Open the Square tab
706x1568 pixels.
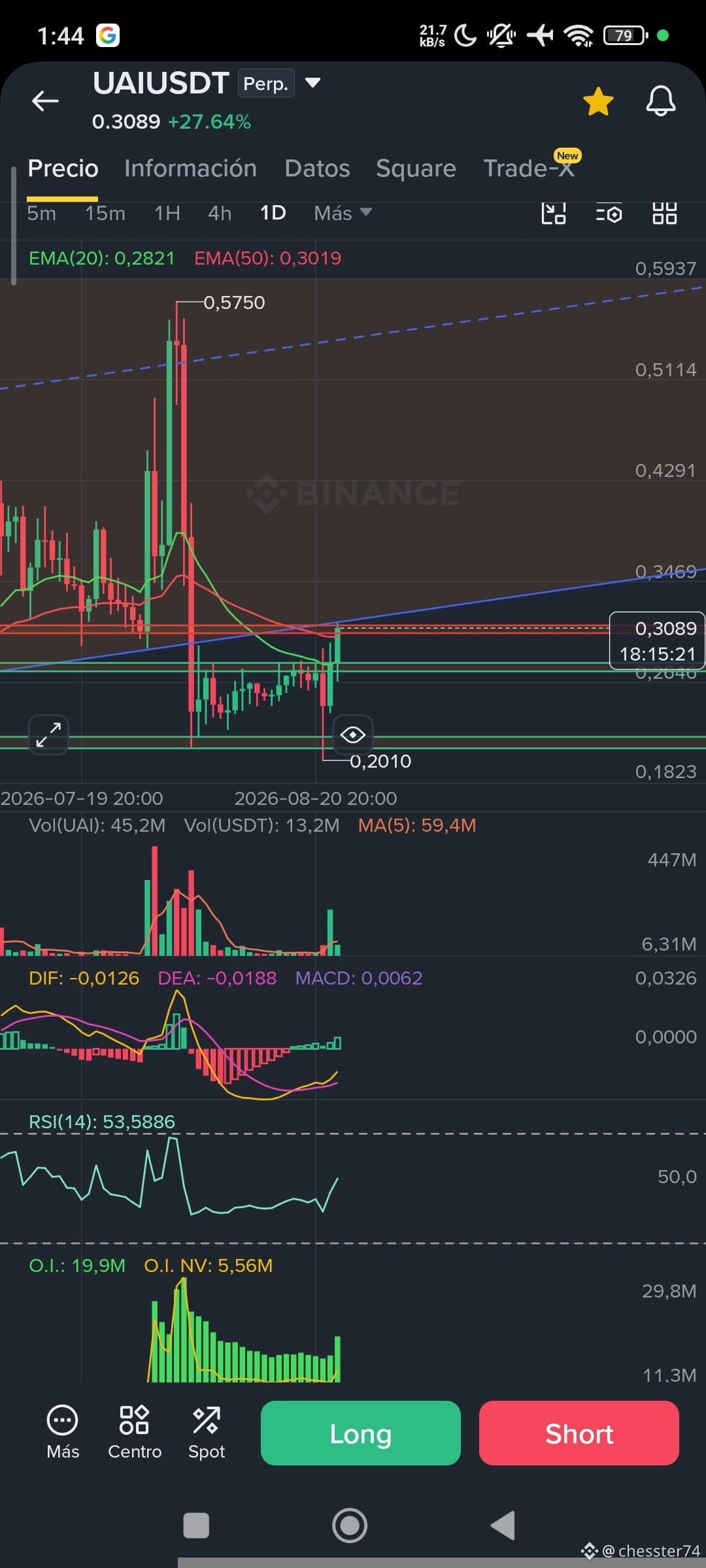click(416, 169)
